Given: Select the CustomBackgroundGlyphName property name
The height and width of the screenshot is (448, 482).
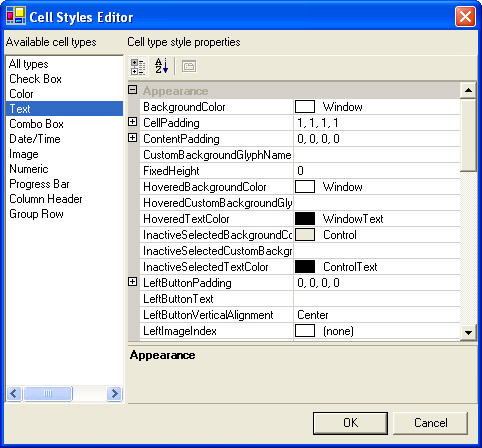Looking at the screenshot, I should pos(217,155).
